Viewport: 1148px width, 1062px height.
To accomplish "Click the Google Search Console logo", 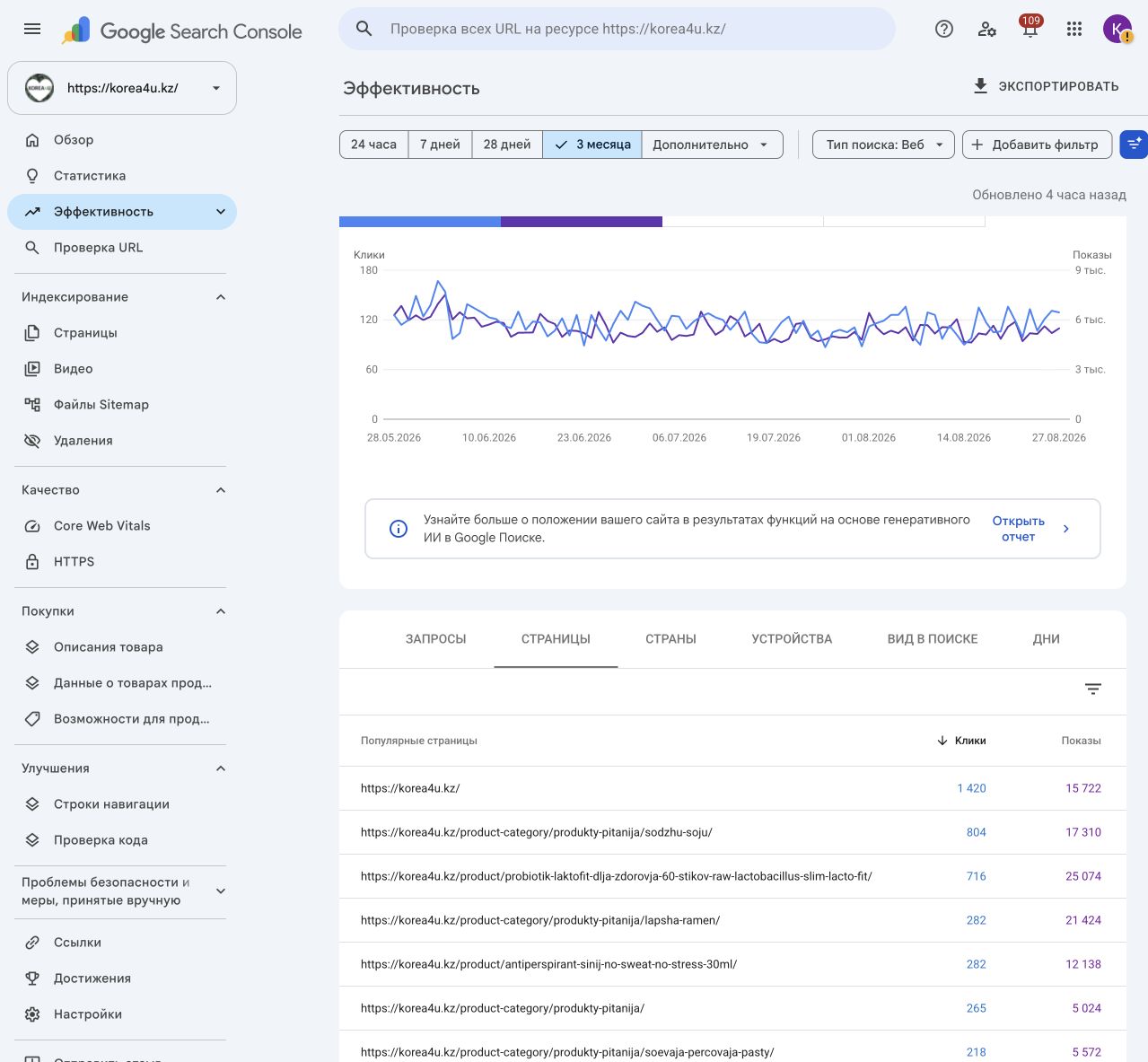I will [182, 31].
